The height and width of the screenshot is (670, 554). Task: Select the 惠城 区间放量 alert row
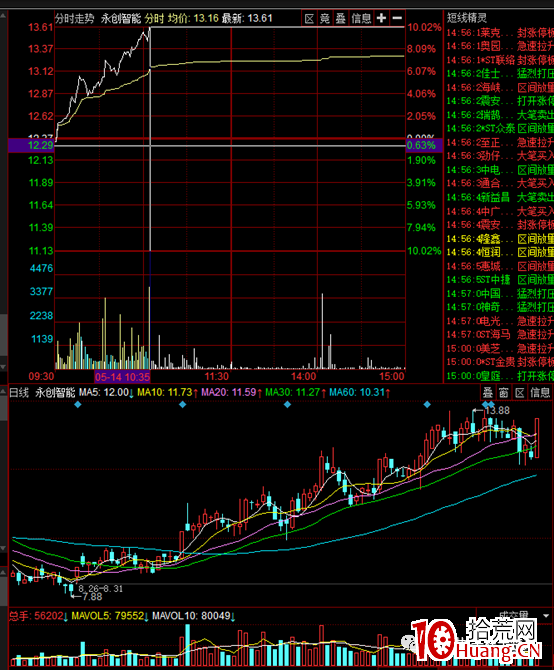(x=500, y=266)
